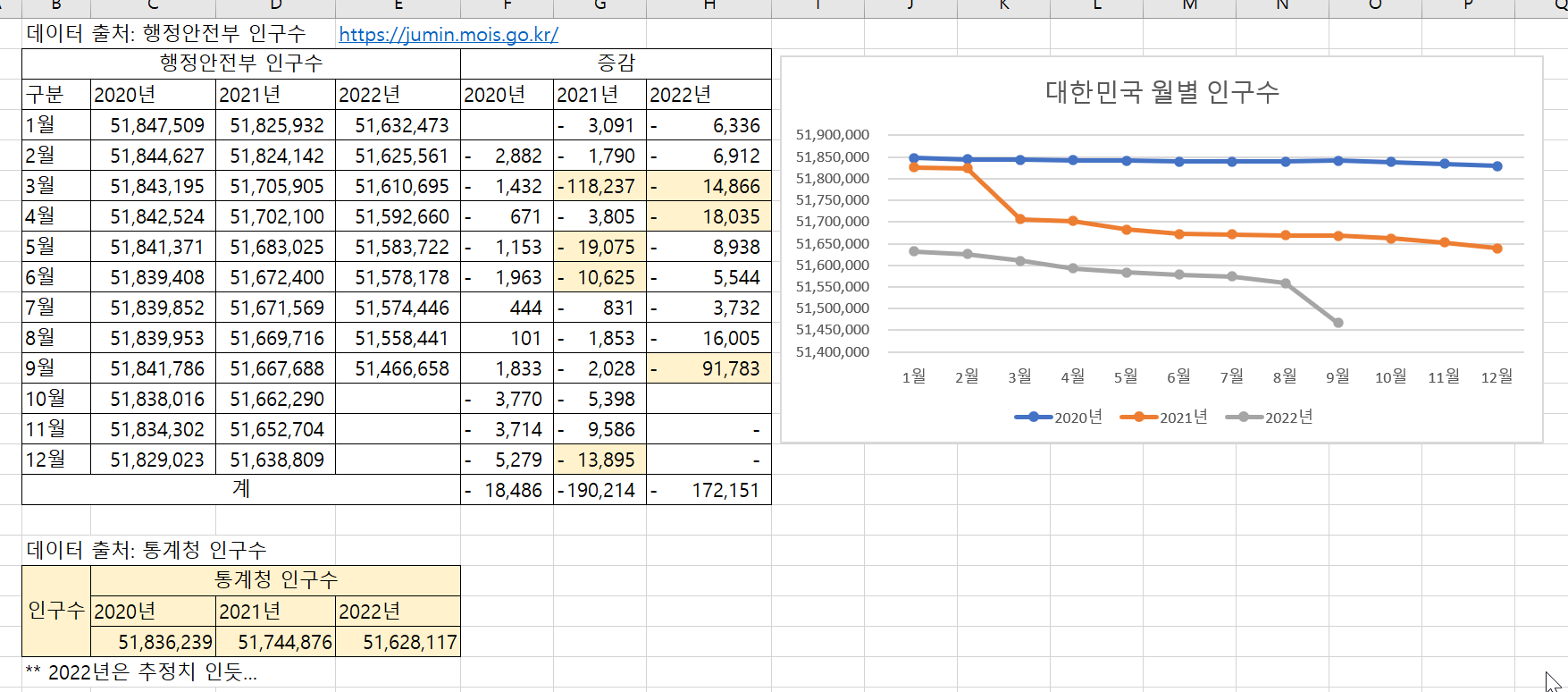Click the highlighted -118,237 cell
The height and width of the screenshot is (692, 1568).
[x=600, y=187]
